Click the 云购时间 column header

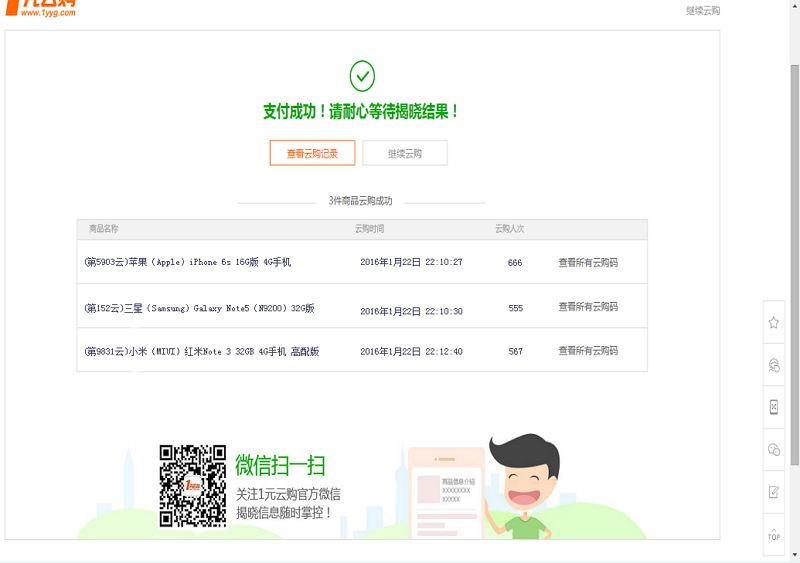[369, 229]
